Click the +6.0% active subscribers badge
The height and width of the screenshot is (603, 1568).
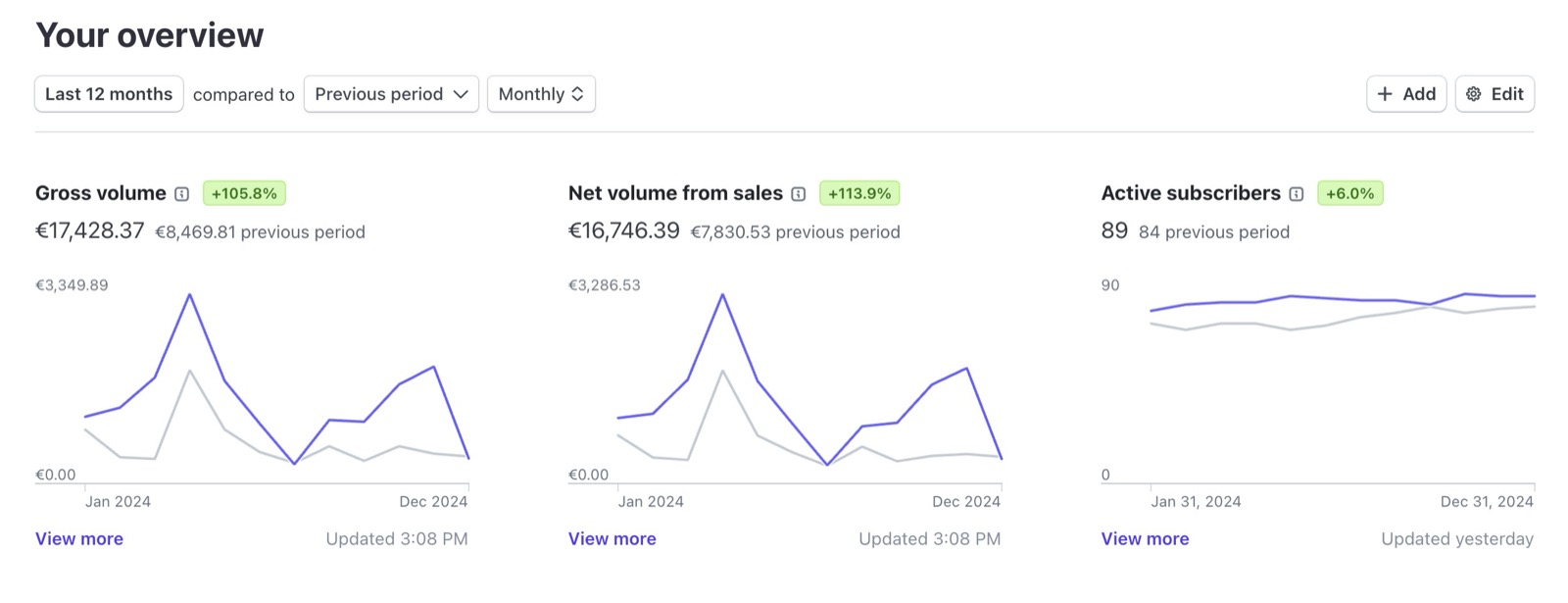[1349, 194]
